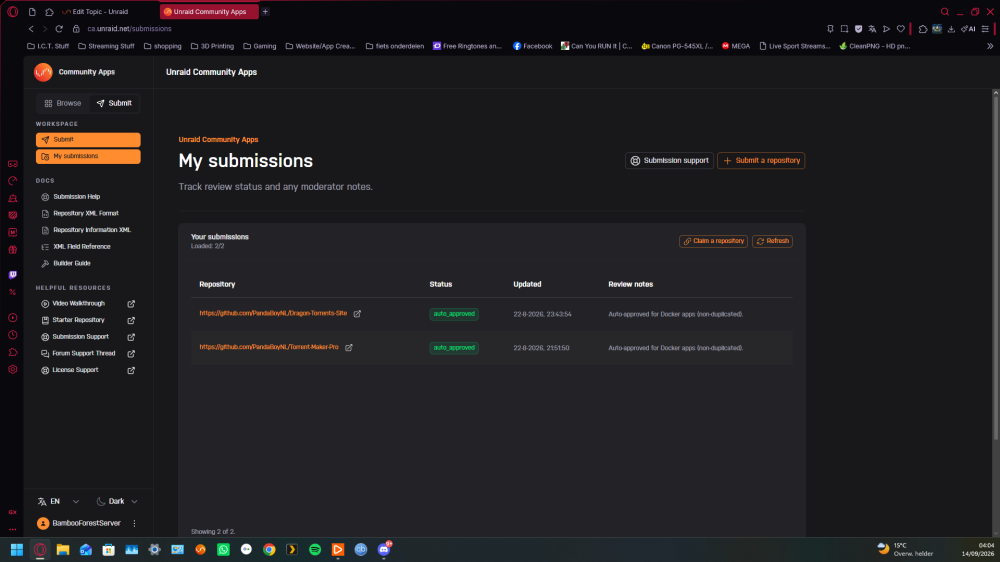Image resolution: width=1000 pixels, height=562 pixels.
Task: Open Discord from taskbar
Action: click(384, 549)
